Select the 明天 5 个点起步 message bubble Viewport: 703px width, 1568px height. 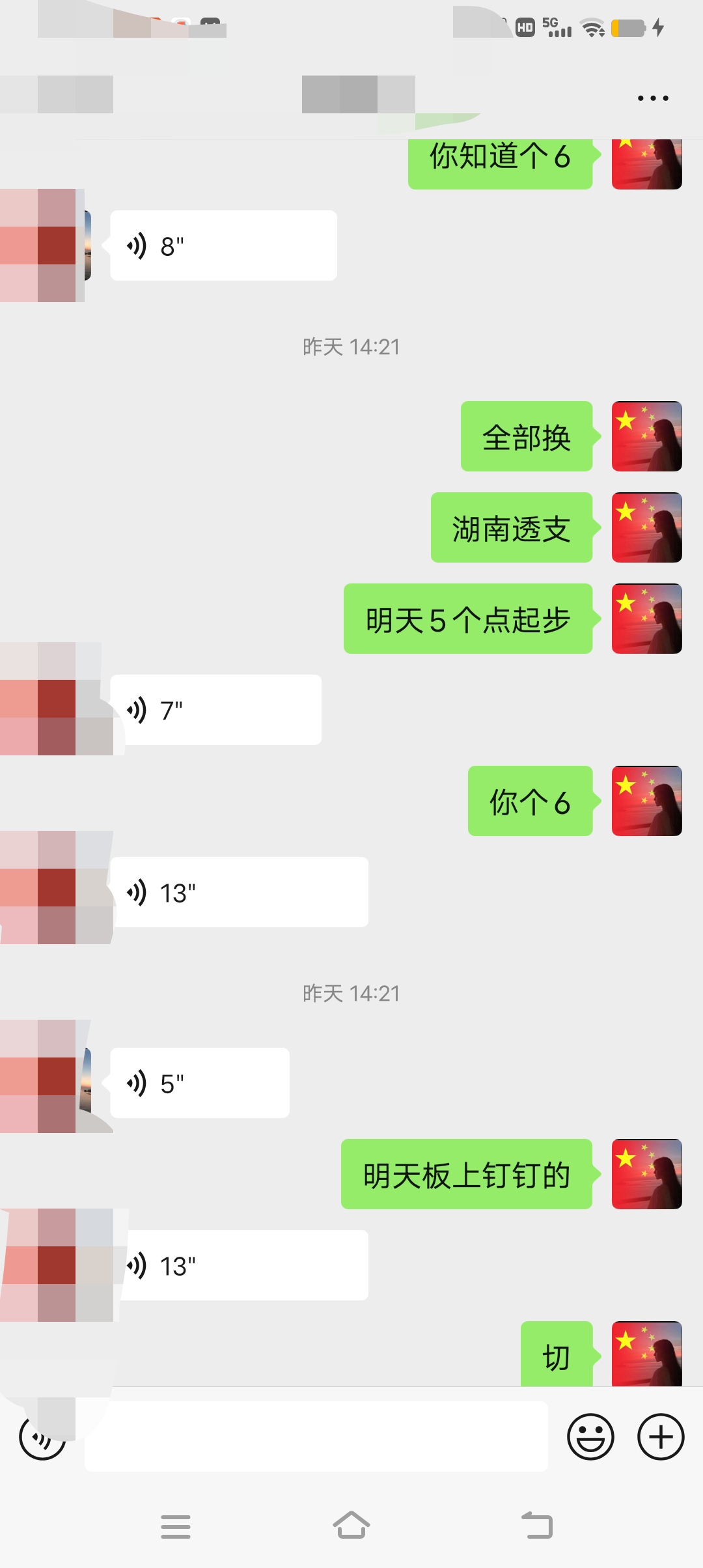click(468, 619)
